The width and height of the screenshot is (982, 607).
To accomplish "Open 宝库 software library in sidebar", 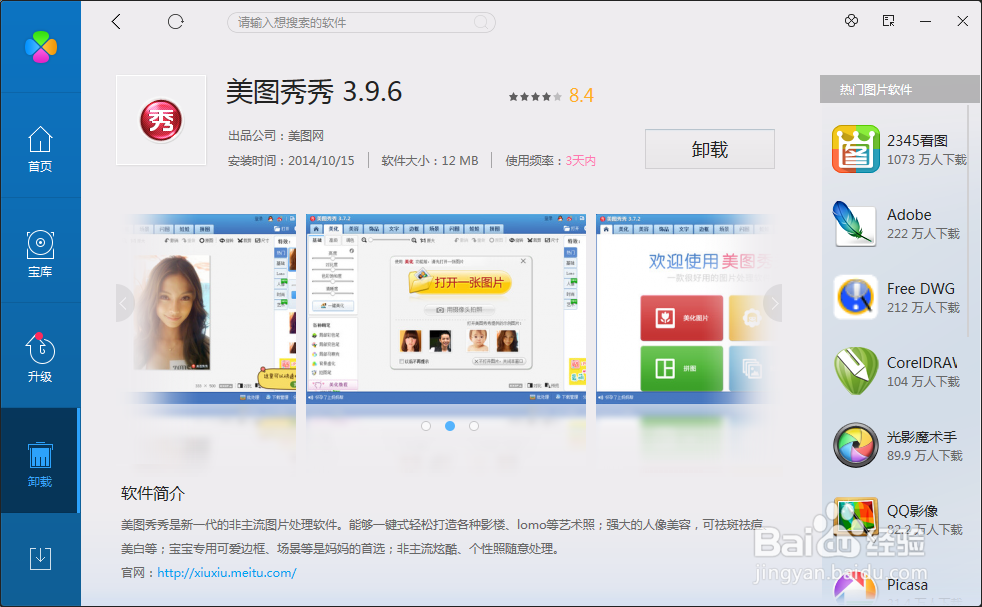I will click(x=40, y=254).
